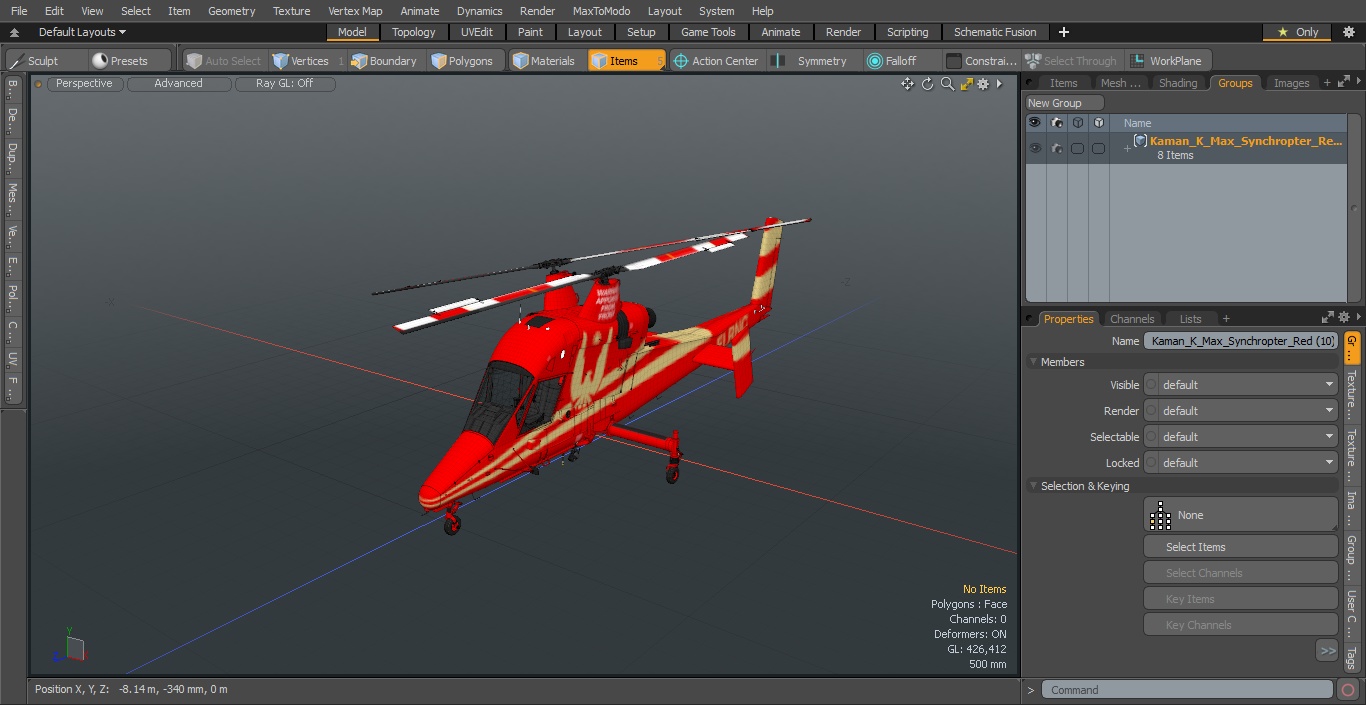Screen dimensions: 1366x705
Task: Switch to the Schematic Fusion layout tab
Action: click(x=995, y=32)
